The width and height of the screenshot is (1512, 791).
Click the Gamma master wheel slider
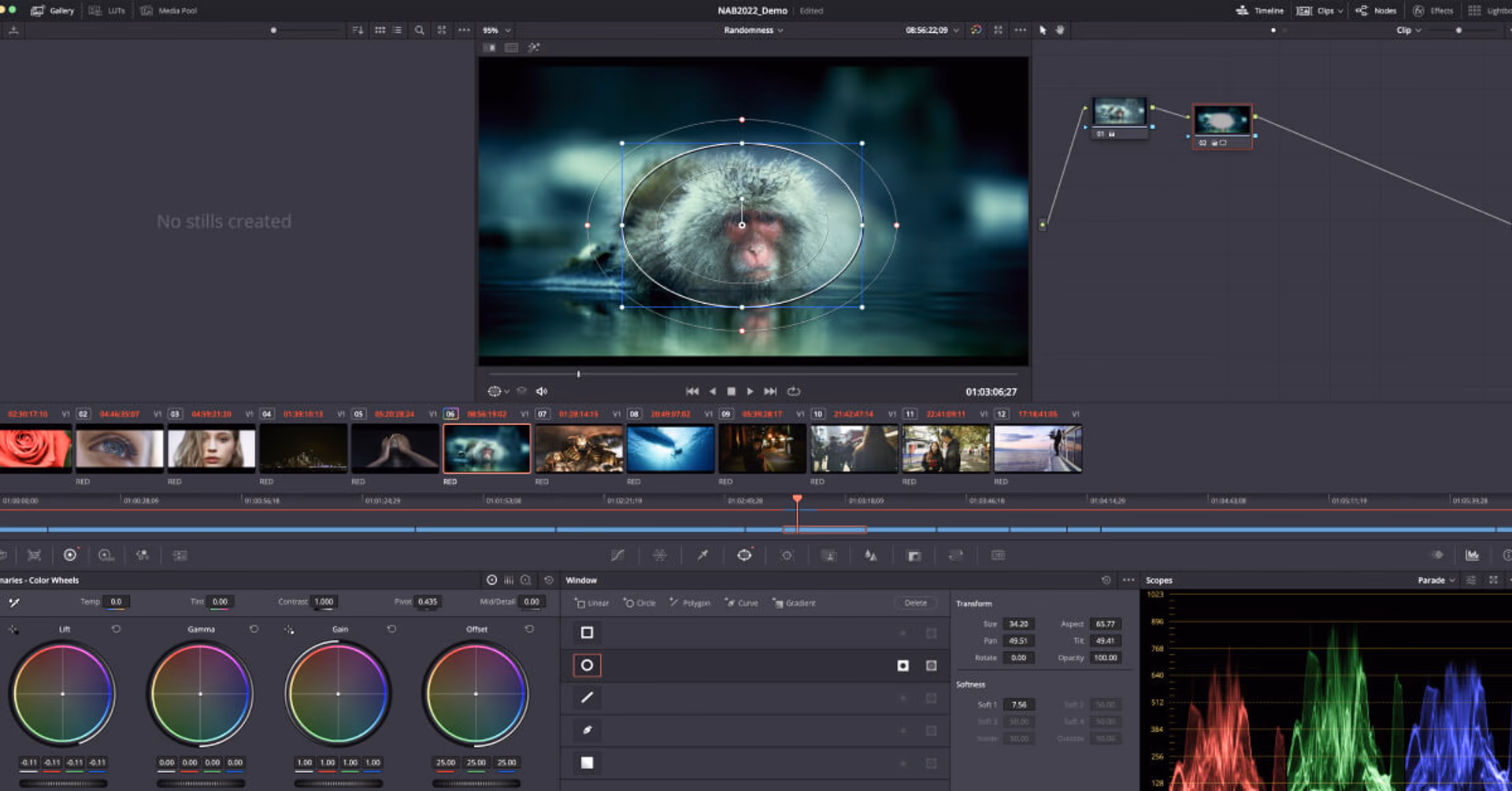201,783
